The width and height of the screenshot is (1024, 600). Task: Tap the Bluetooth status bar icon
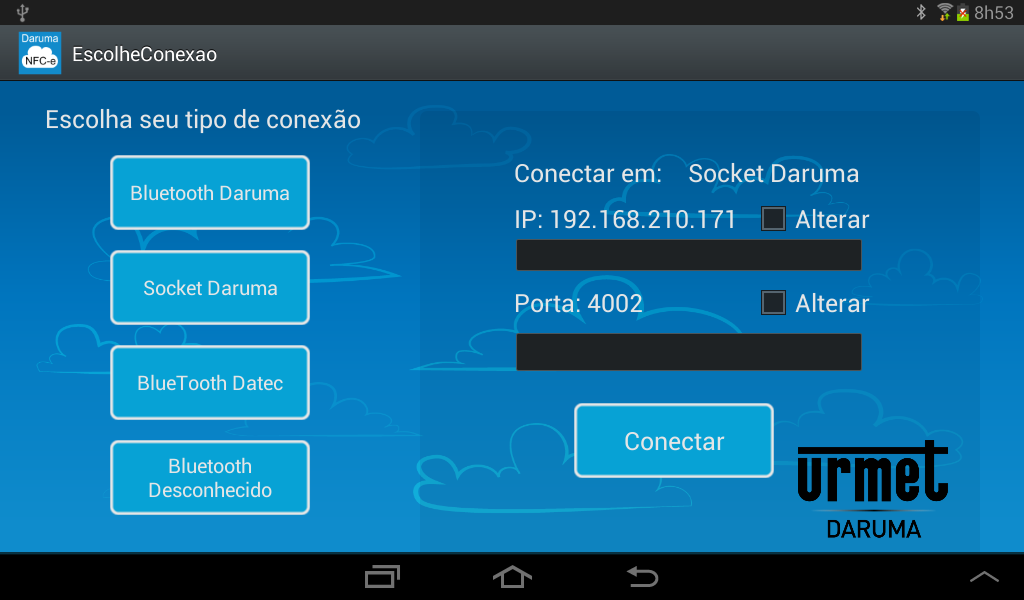[921, 12]
